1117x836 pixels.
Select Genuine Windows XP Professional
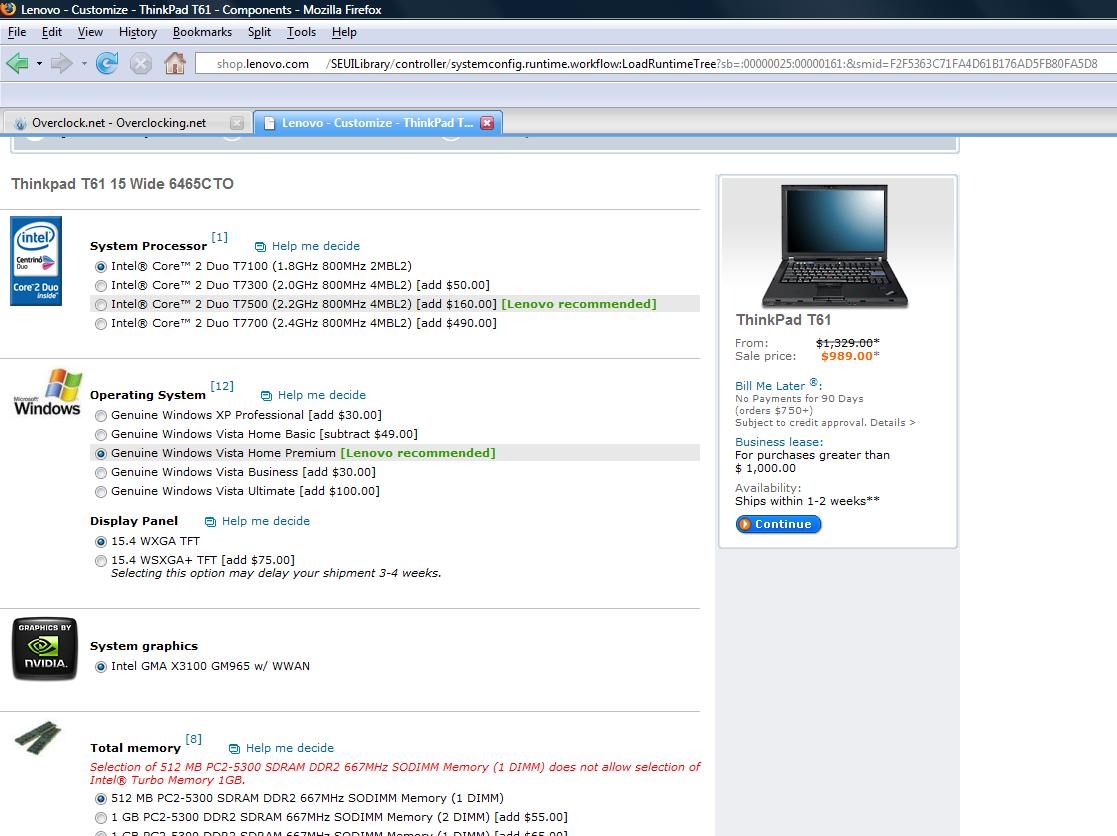(x=100, y=416)
